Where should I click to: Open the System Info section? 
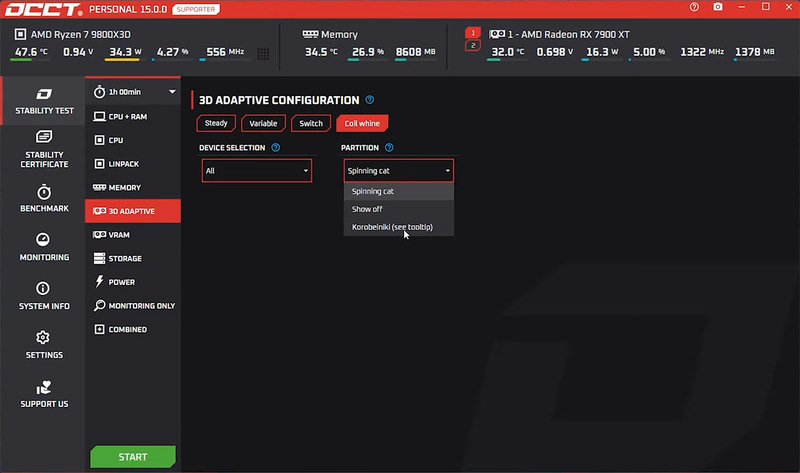pos(44,296)
